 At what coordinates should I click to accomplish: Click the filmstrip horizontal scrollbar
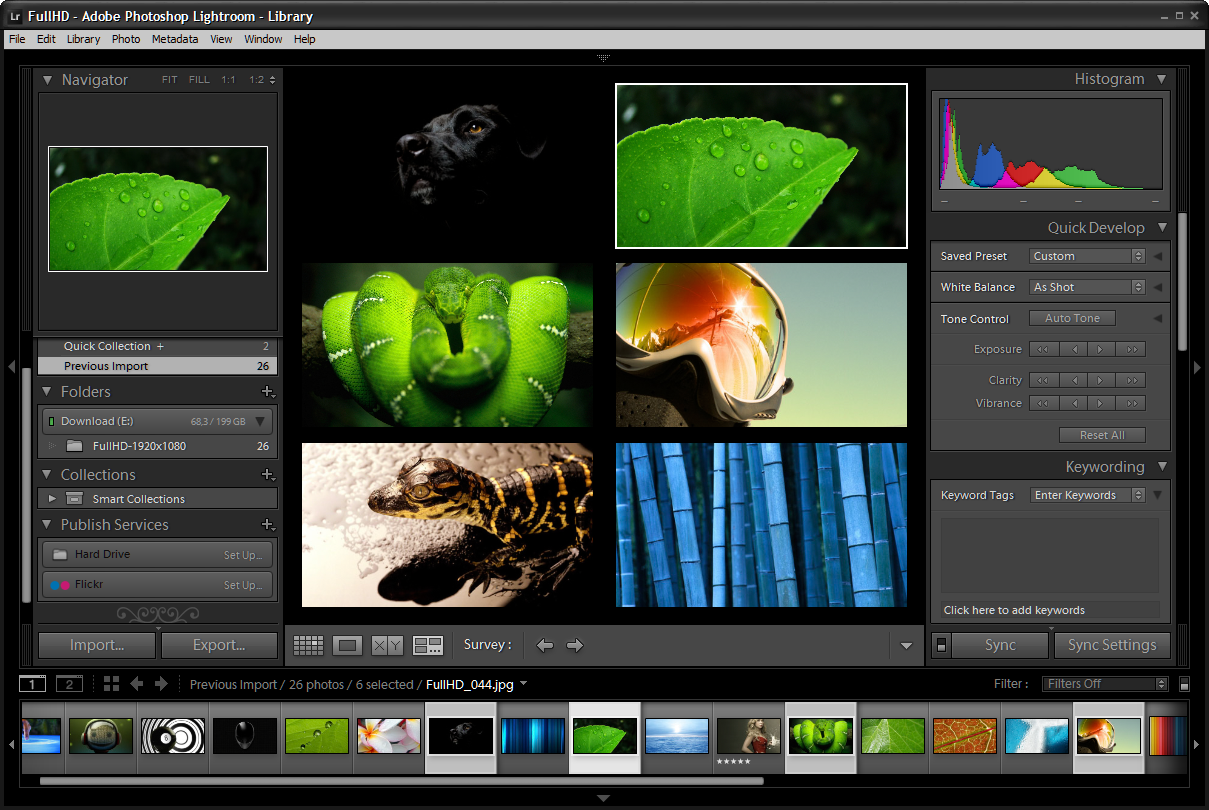pyautogui.click(x=401, y=781)
